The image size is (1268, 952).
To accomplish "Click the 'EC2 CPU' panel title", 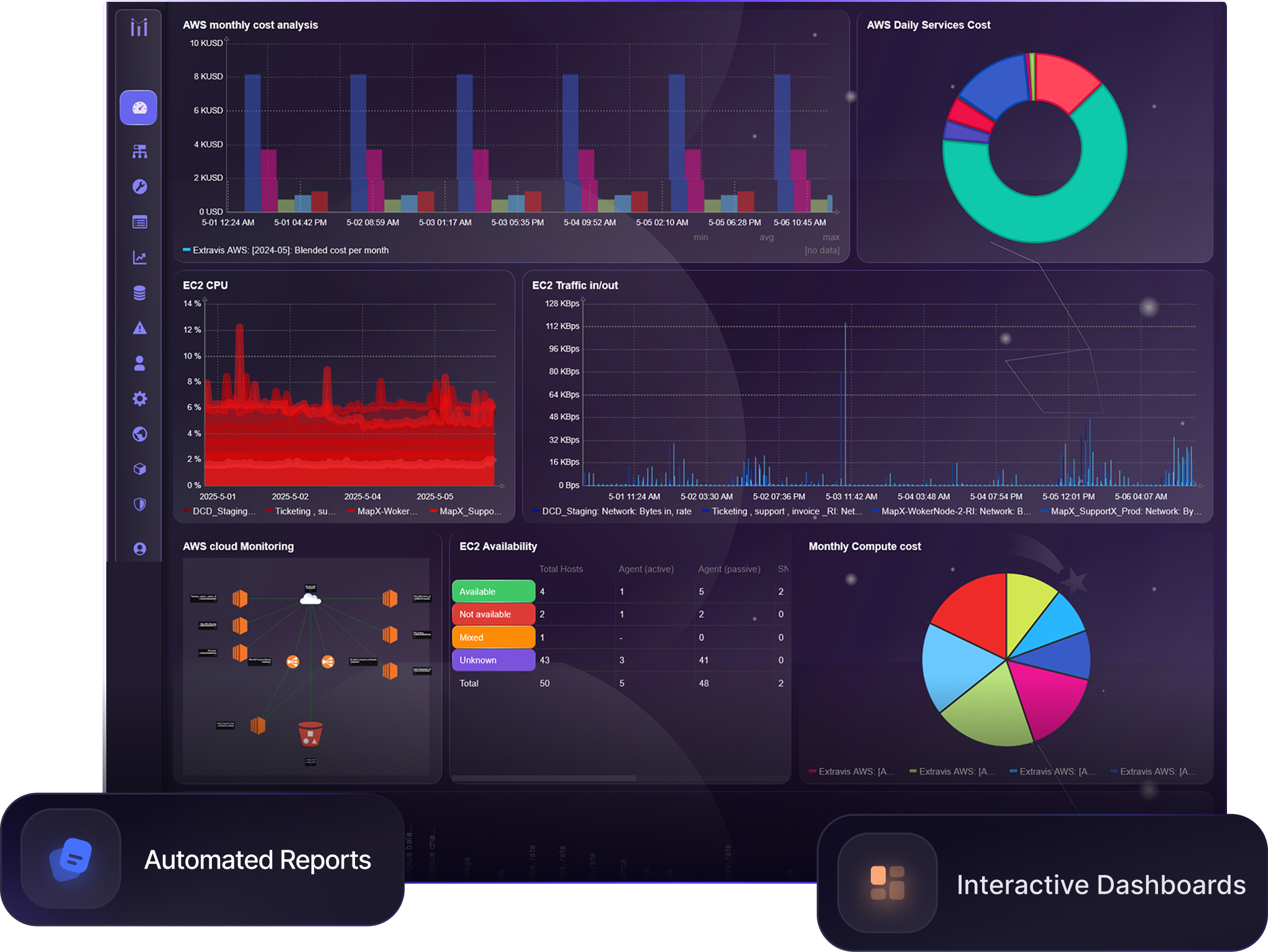I will 205,285.
